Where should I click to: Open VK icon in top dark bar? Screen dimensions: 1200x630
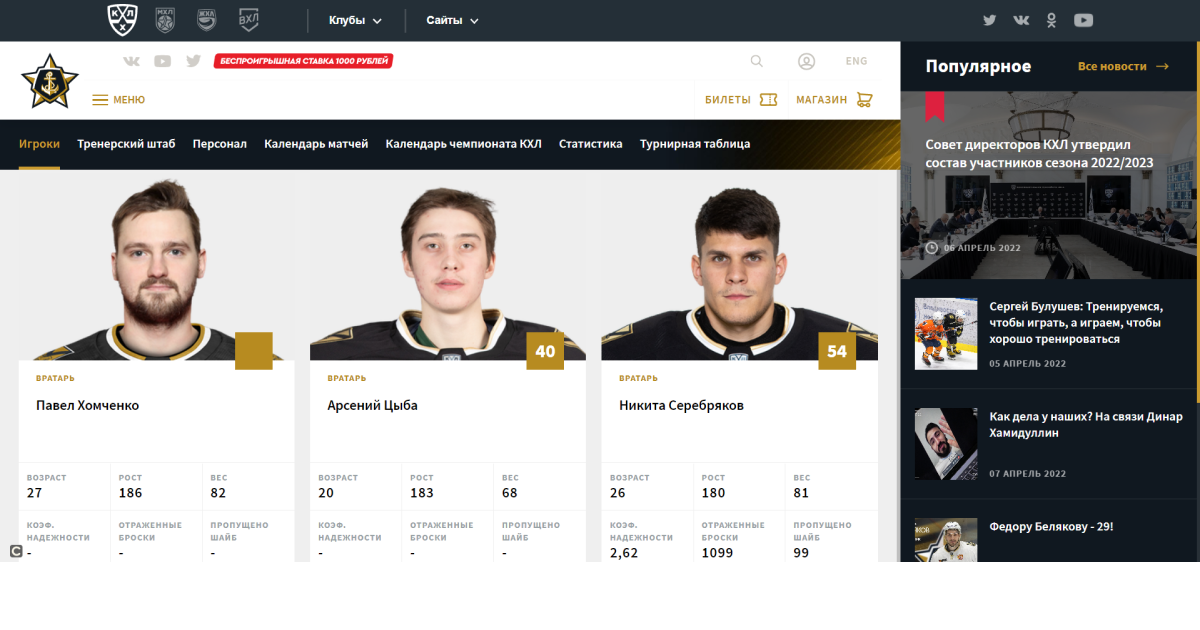(1021, 20)
